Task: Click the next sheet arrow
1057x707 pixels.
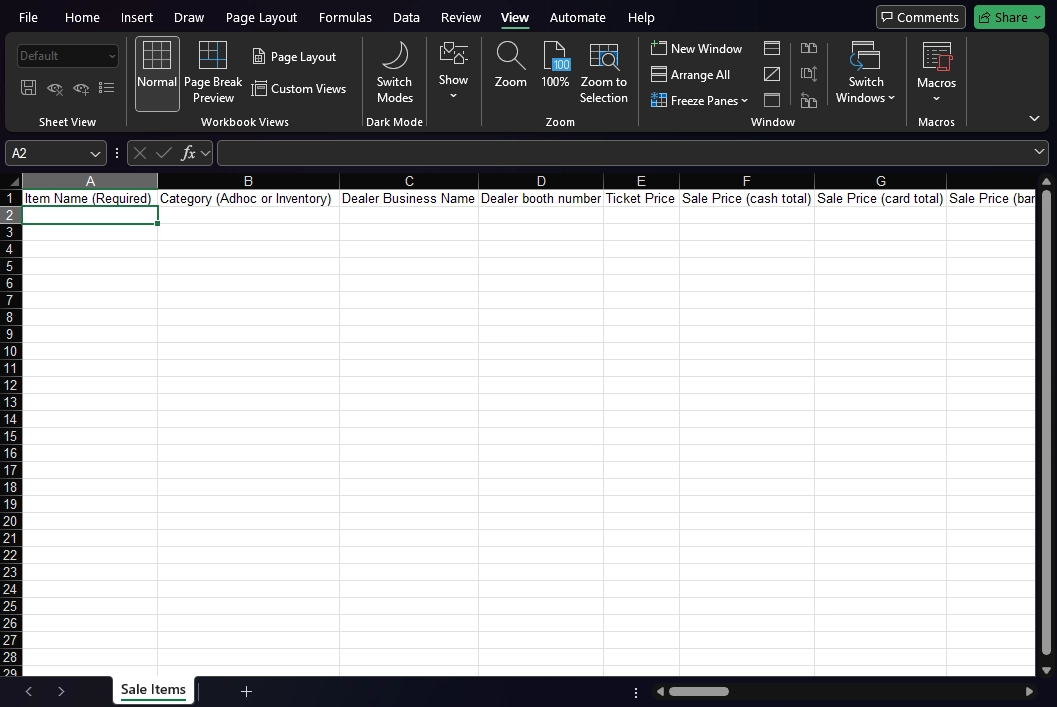Action: pyautogui.click(x=61, y=691)
